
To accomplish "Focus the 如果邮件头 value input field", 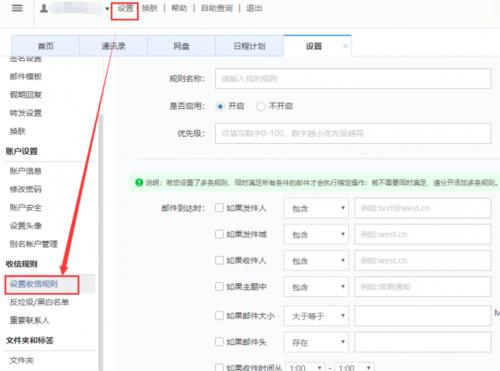I will 423,342.
